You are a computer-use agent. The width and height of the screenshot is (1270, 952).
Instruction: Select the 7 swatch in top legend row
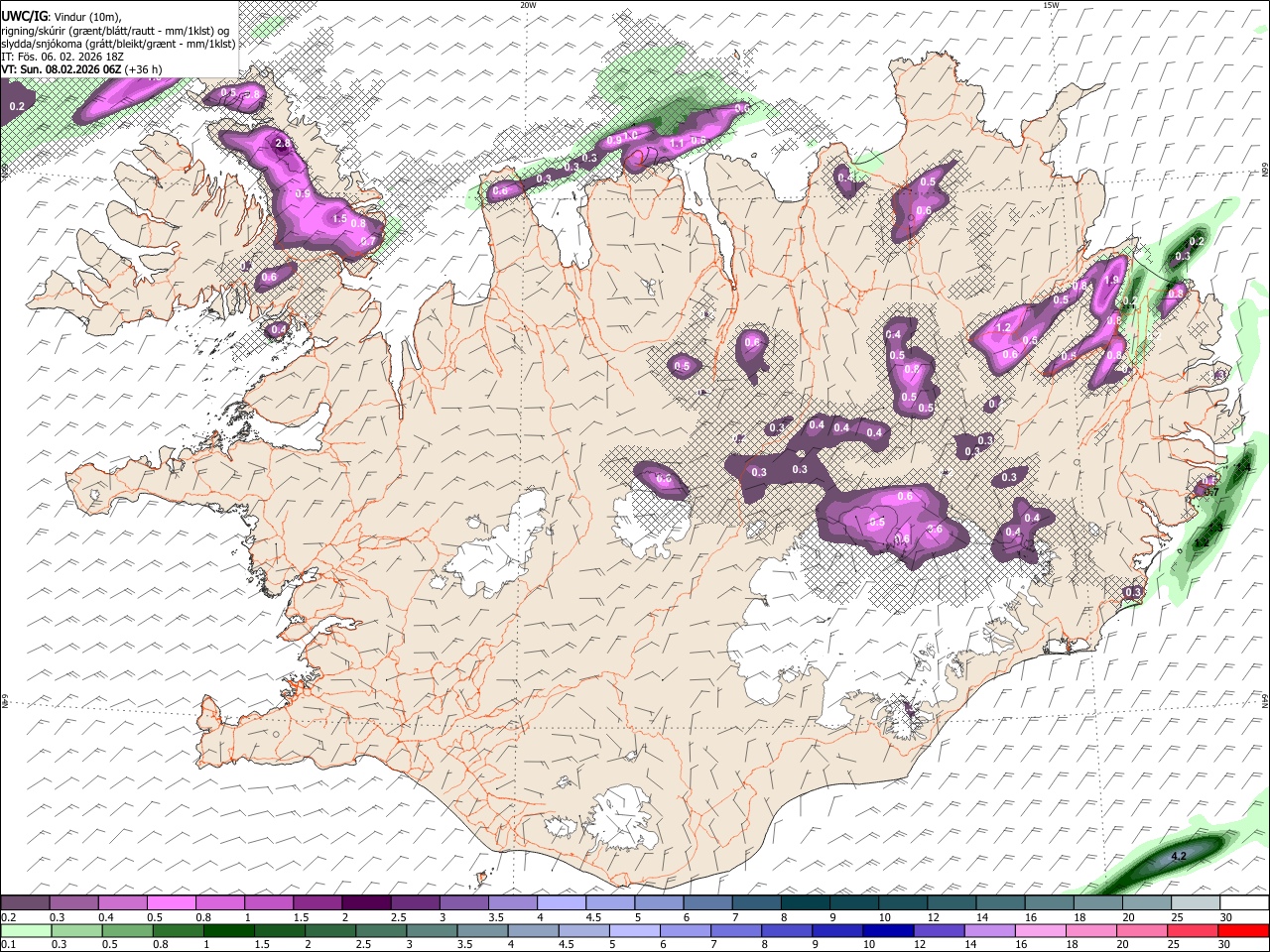point(757,903)
